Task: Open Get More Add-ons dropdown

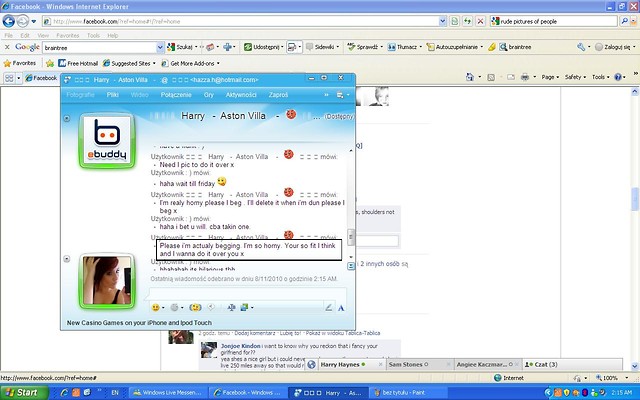Action: pos(191,63)
